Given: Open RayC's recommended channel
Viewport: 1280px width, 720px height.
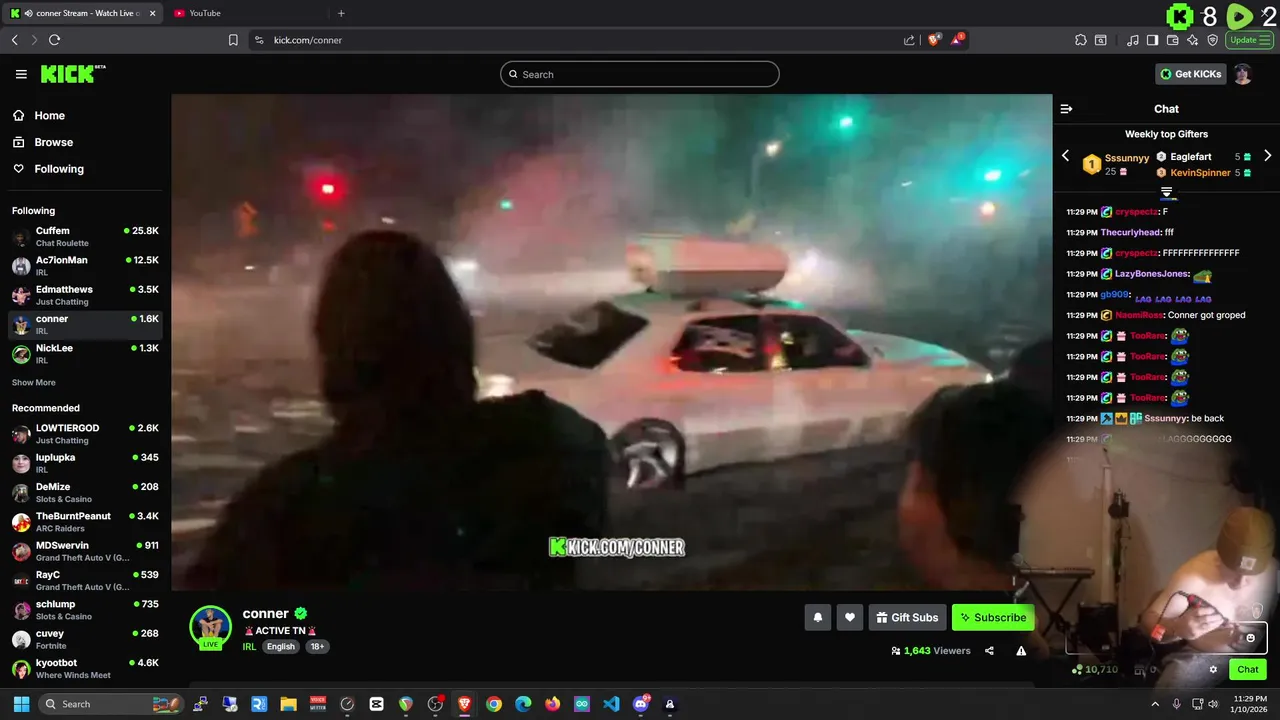Looking at the screenshot, I should [85, 581].
